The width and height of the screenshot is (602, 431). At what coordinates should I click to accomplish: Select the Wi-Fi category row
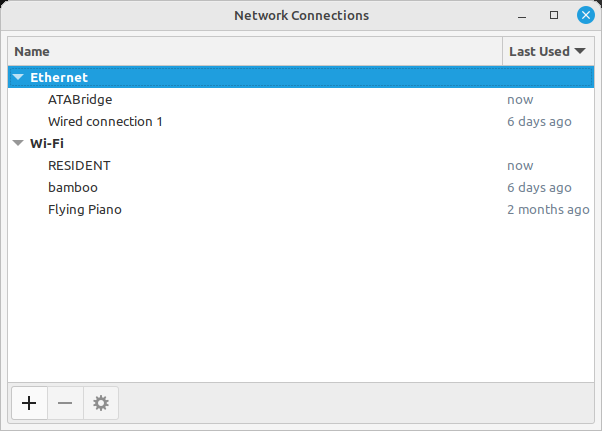coord(47,143)
